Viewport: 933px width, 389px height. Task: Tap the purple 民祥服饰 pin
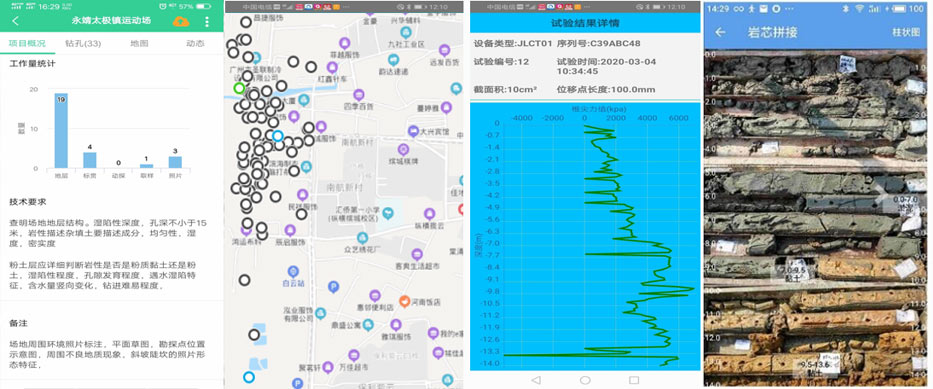pos(303,194)
